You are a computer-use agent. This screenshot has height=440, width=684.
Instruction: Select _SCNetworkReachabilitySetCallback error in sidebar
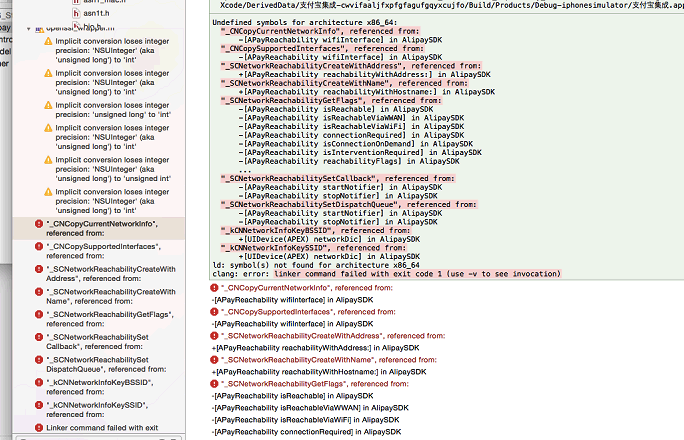click(x=110, y=342)
